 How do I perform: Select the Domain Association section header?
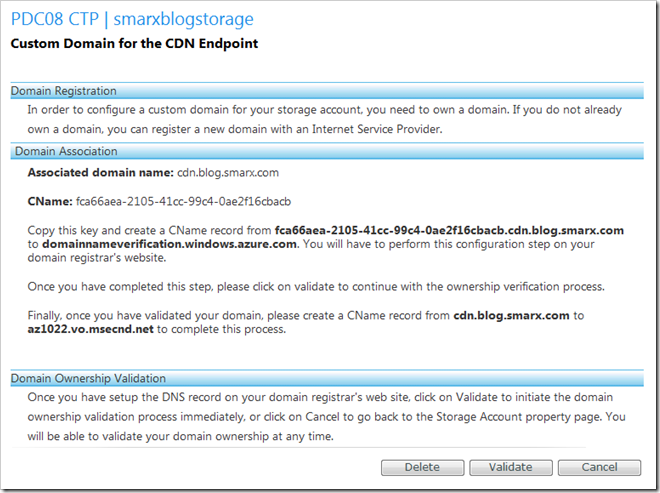point(327,151)
